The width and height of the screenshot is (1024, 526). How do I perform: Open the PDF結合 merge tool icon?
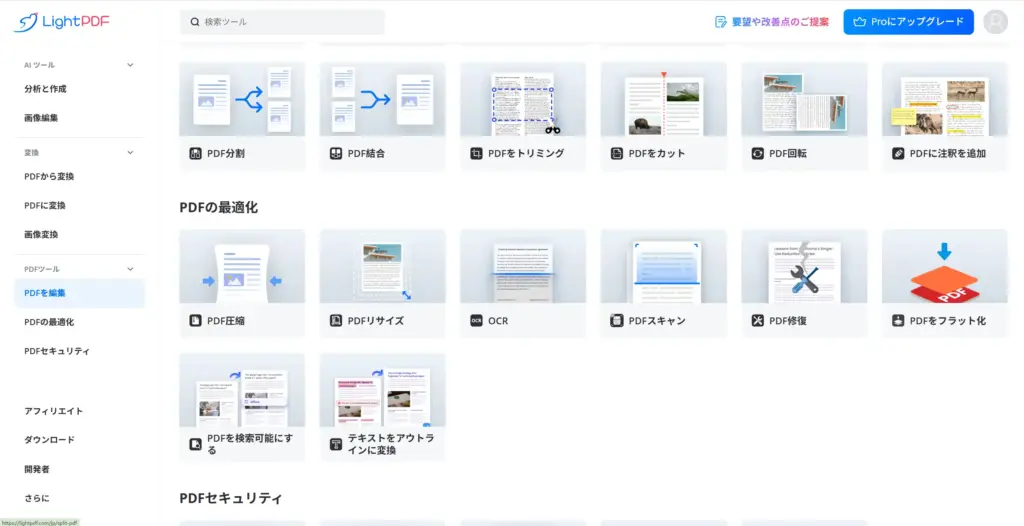tap(336, 154)
